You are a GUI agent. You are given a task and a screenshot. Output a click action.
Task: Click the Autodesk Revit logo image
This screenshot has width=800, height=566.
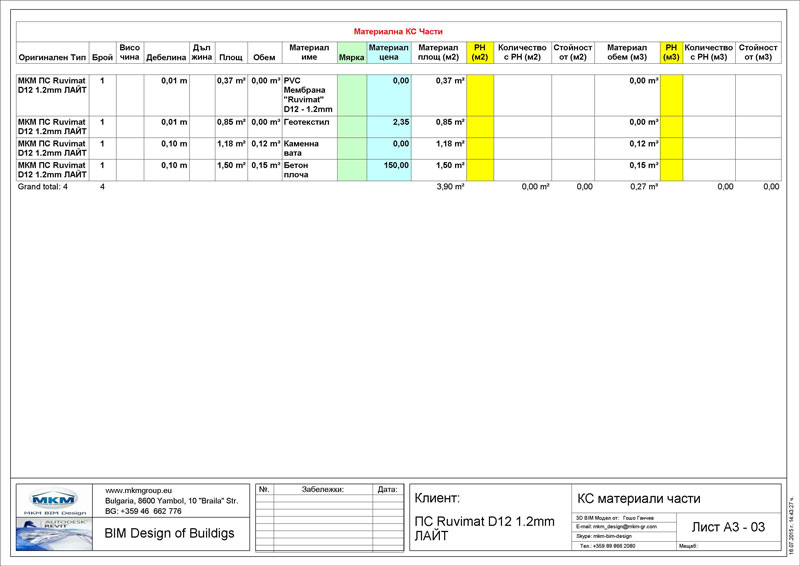(x=54, y=534)
